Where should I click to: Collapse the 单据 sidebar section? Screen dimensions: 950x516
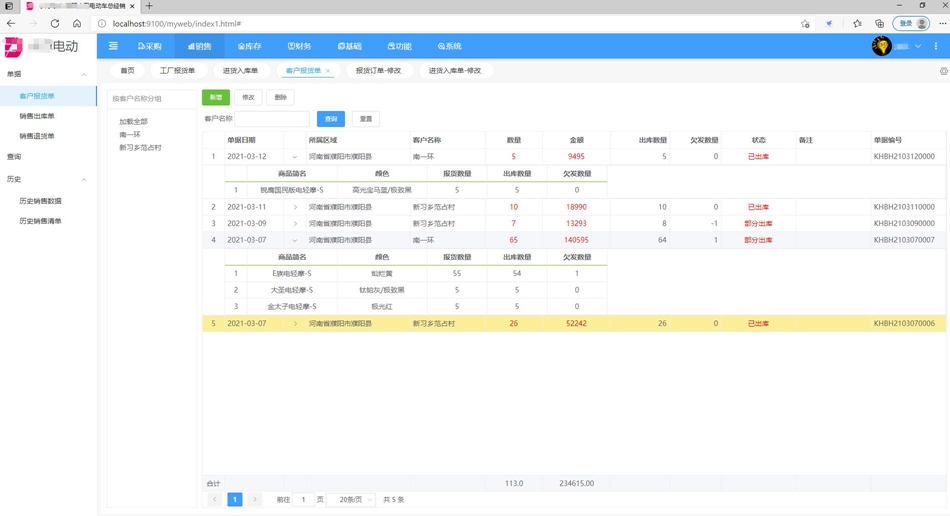pyautogui.click(x=84, y=74)
